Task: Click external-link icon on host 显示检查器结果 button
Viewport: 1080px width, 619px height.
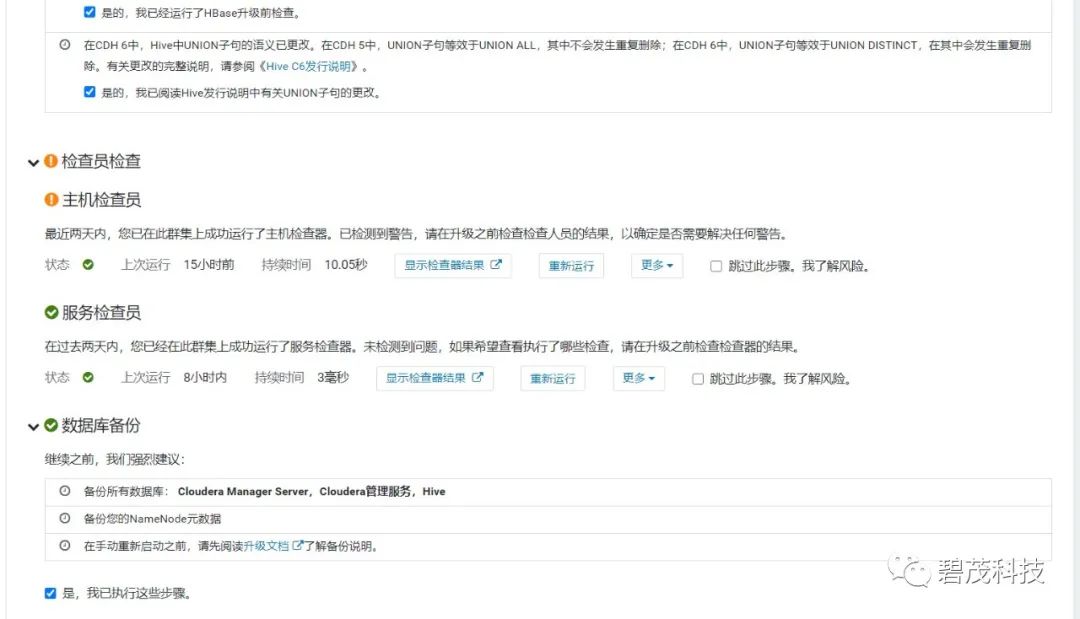Action: point(496,264)
